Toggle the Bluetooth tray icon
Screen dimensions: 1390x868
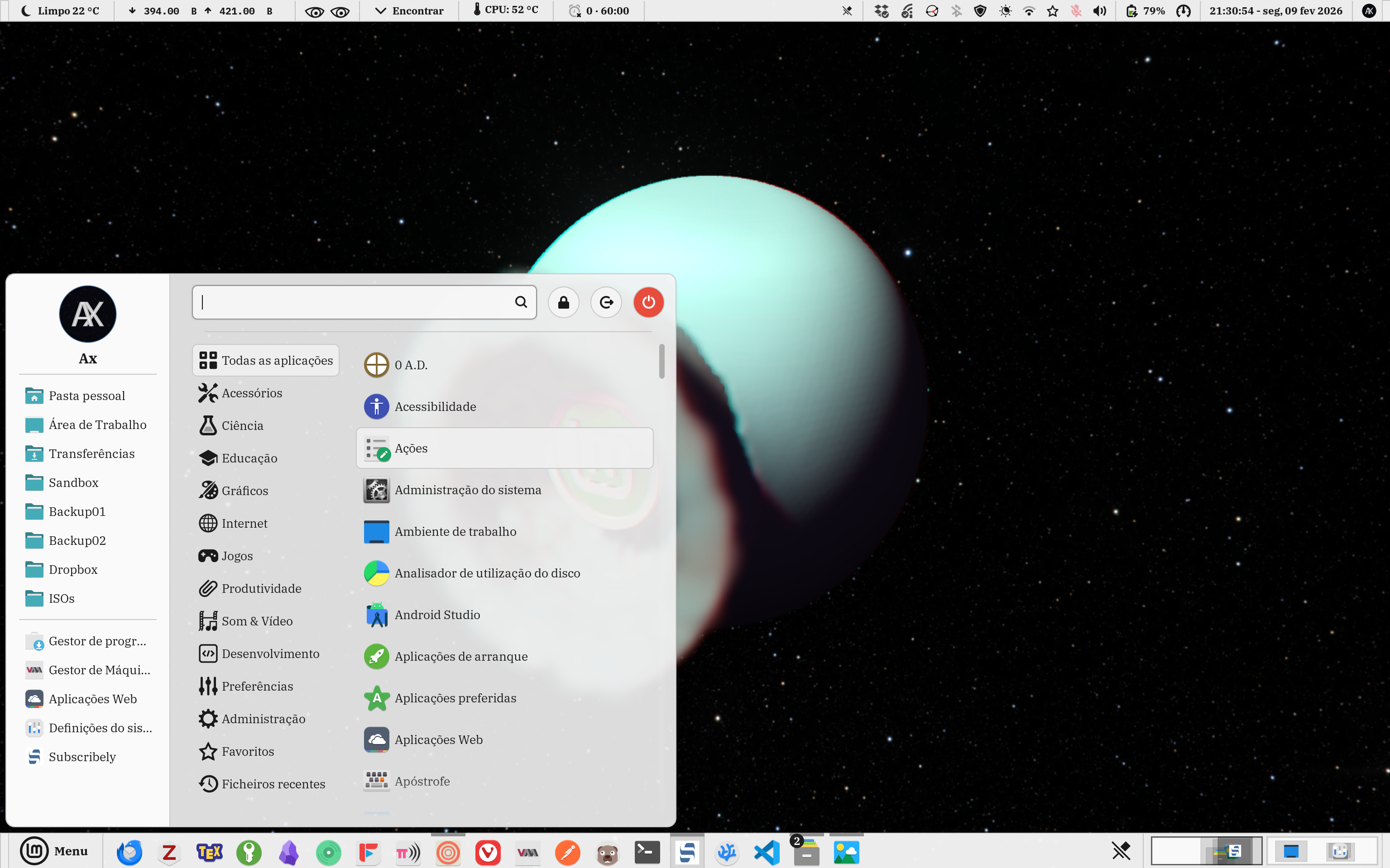pyautogui.click(x=956, y=11)
